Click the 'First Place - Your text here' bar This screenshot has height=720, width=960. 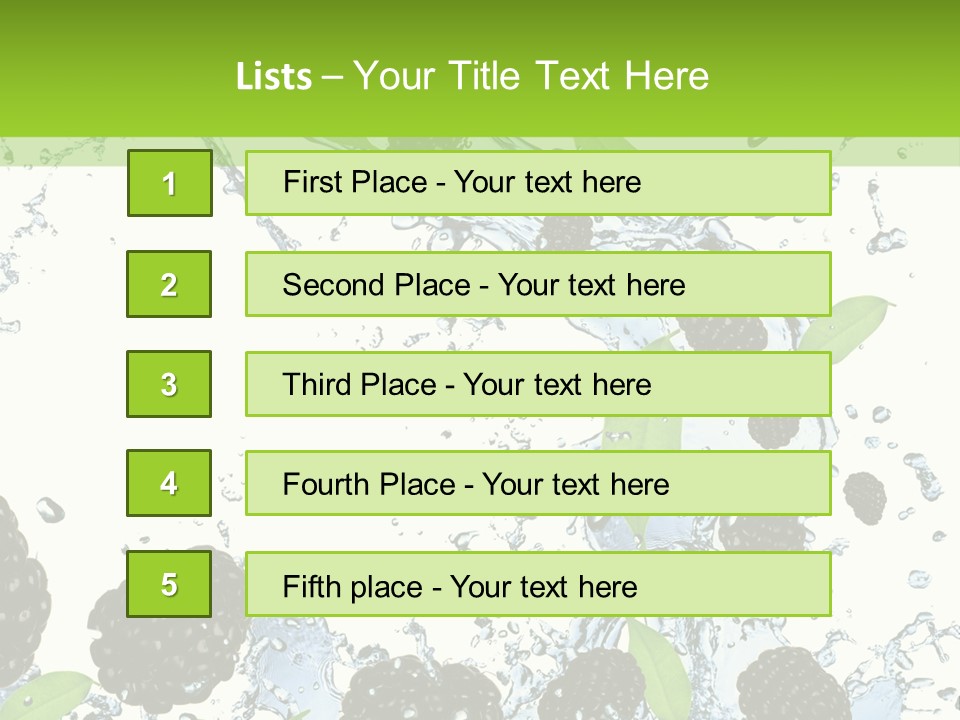tap(538, 183)
